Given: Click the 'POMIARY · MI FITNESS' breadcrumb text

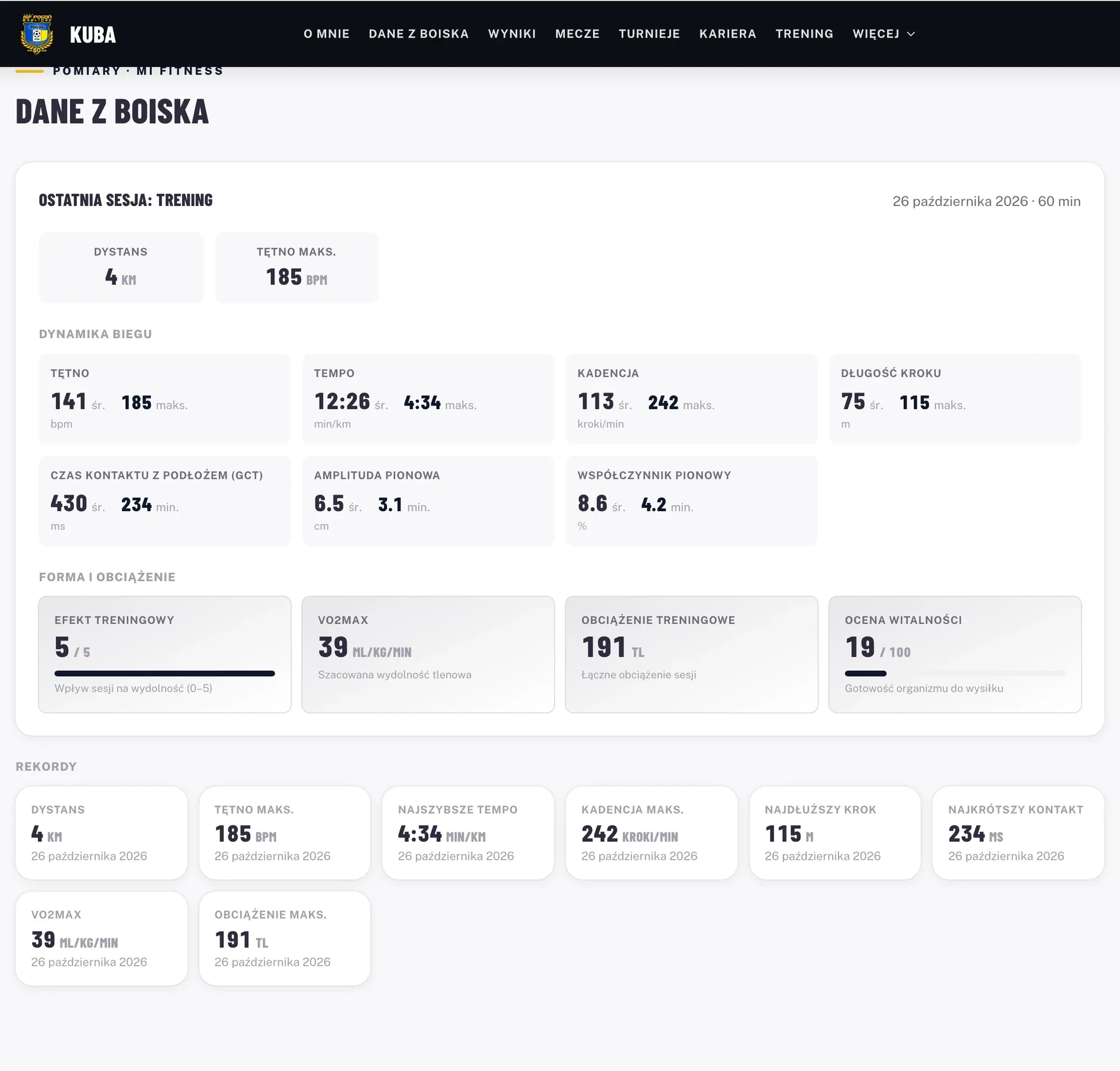Looking at the screenshot, I should [x=138, y=71].
